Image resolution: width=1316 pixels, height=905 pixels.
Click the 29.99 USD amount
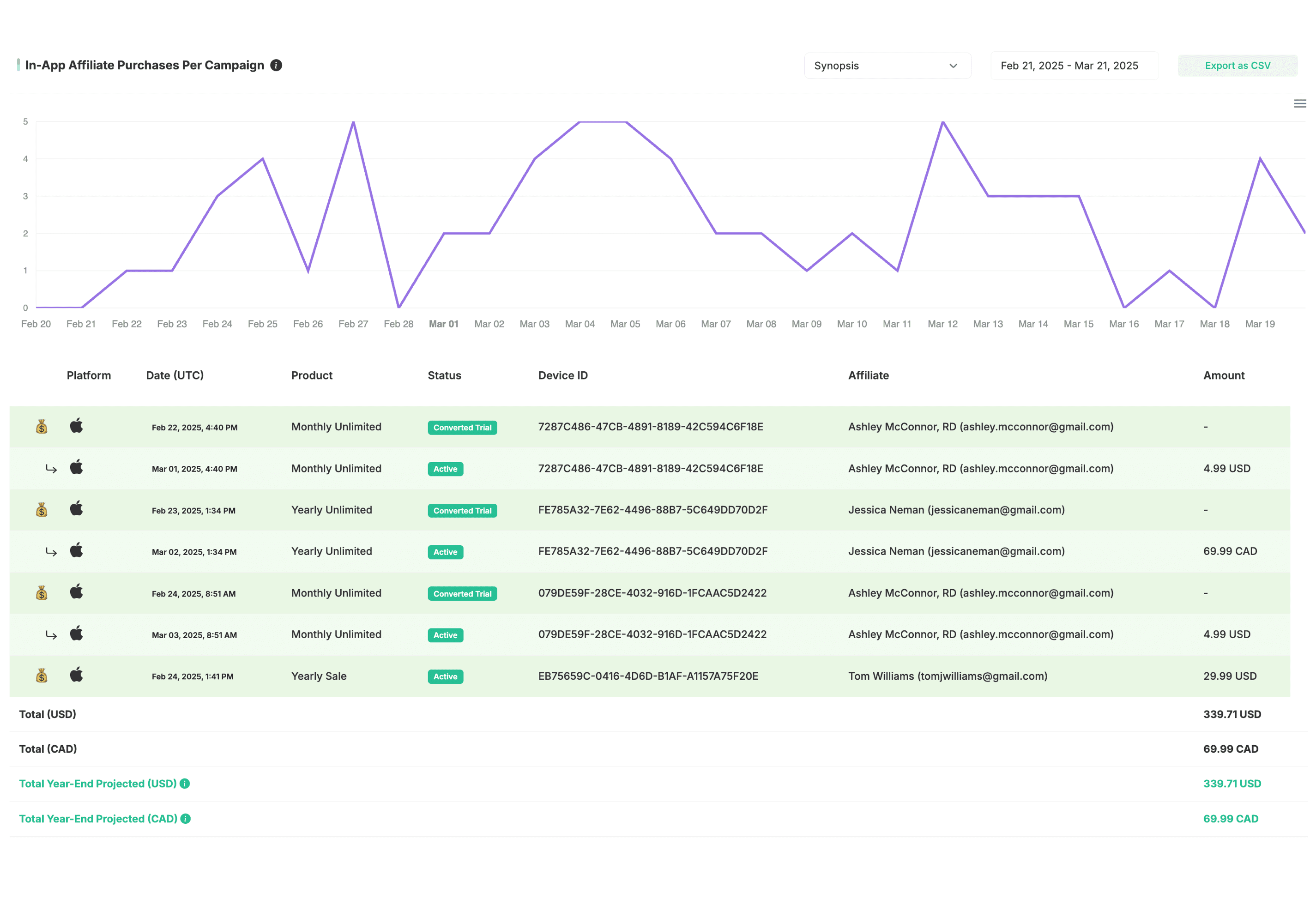click(1230, 676)
